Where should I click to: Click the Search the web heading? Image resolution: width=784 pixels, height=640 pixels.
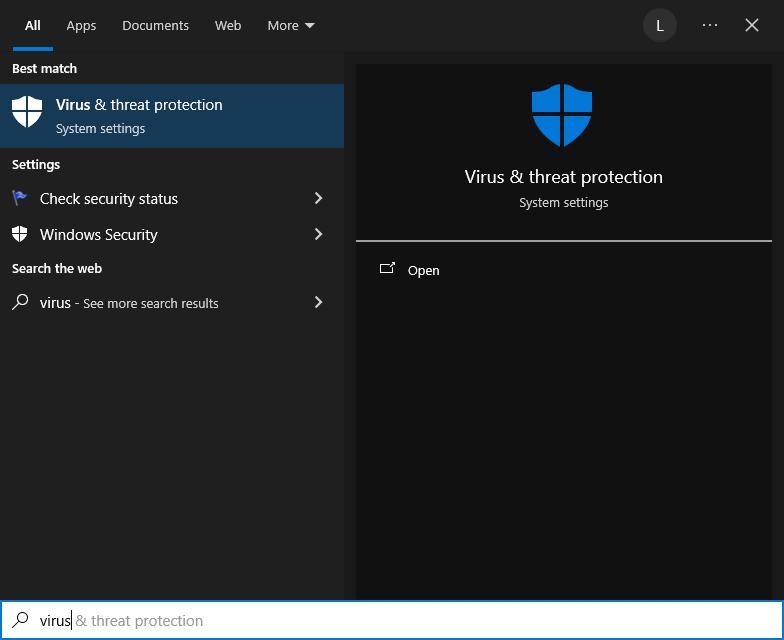click(57, 268)
